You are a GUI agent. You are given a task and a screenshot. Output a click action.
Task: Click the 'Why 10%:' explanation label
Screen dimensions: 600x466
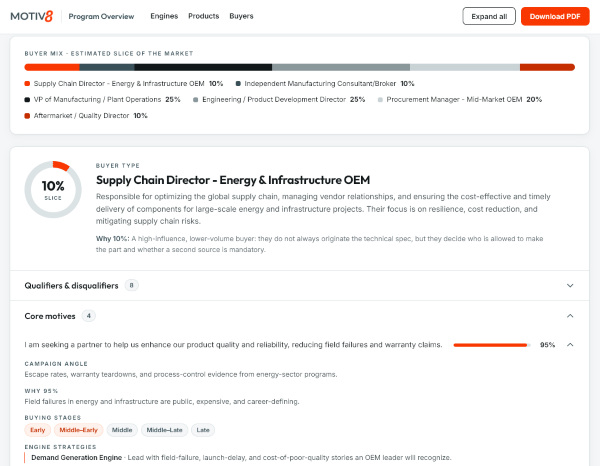click(112, 239)
